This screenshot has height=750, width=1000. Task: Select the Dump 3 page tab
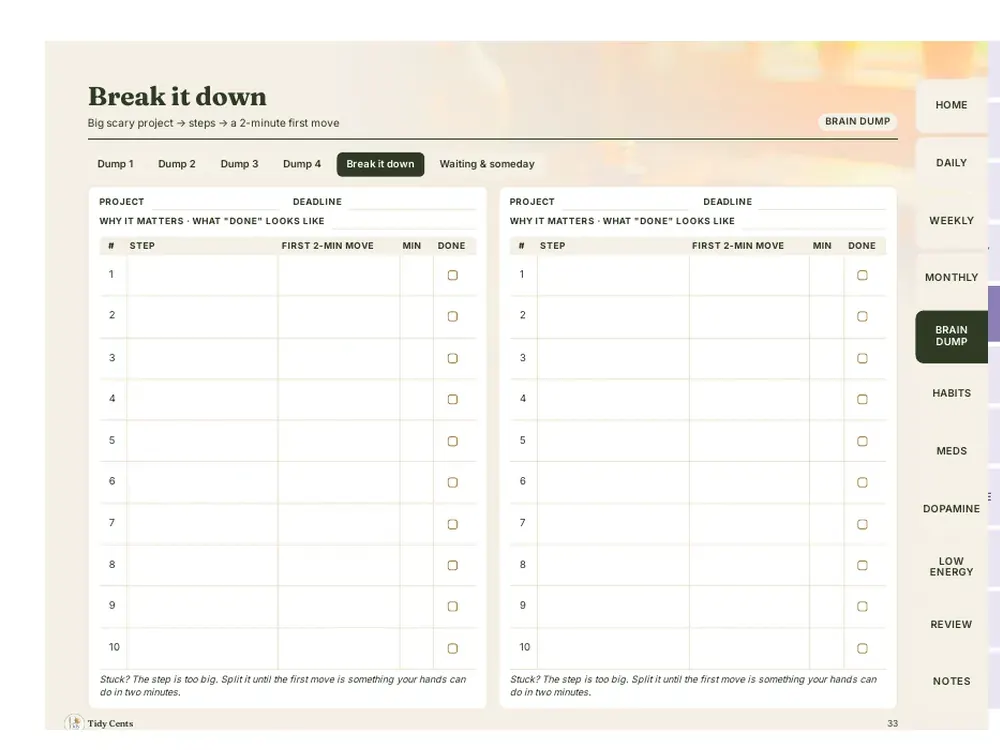(239, 164)
